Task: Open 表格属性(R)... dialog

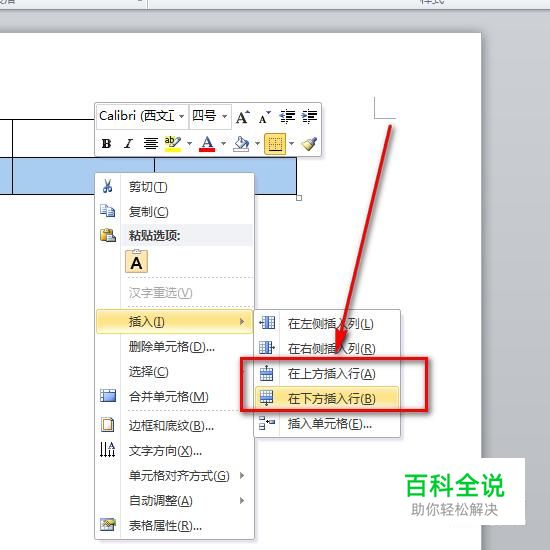Action: click(x=175, y=525)
